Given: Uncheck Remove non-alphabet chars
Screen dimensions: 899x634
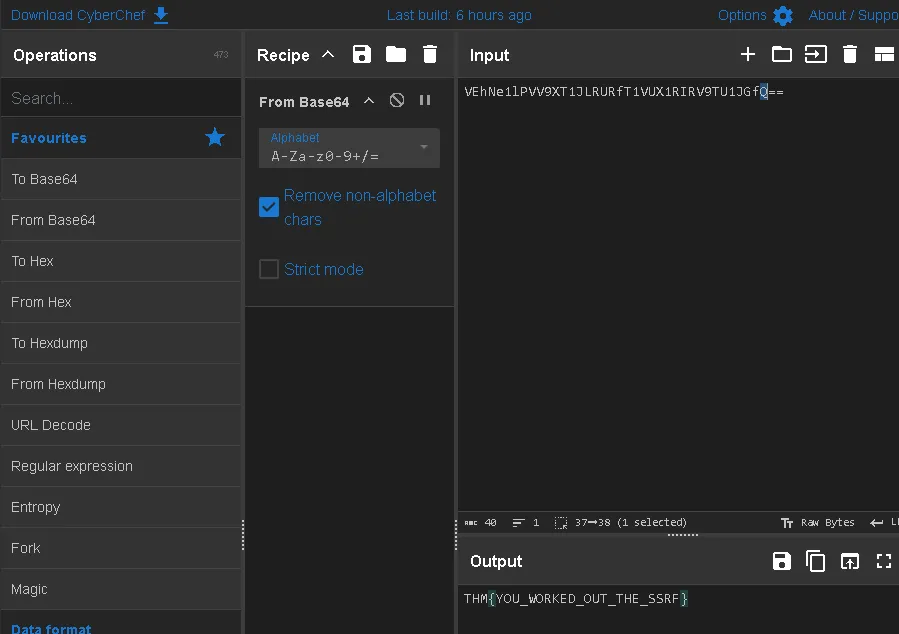Looking at the screenshot, I should (x=269, y=207).
